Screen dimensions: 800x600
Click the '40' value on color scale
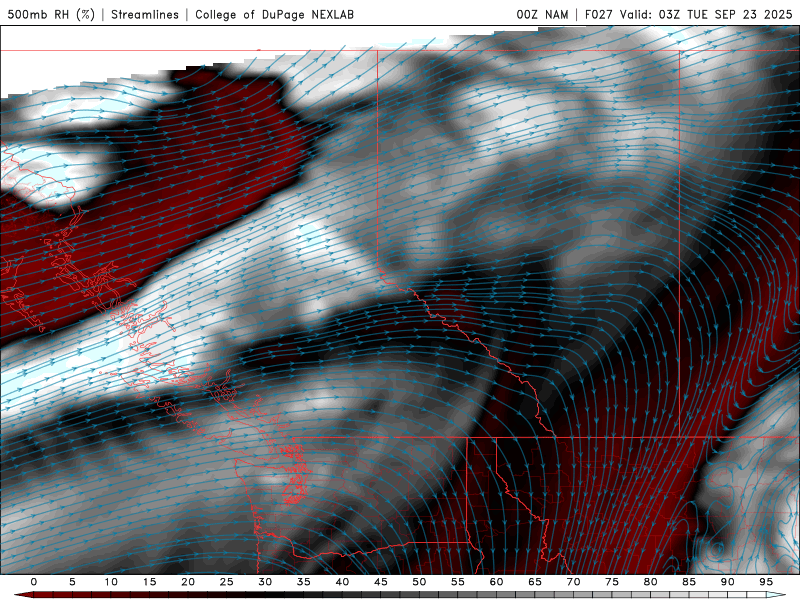[x=342, y=582]
